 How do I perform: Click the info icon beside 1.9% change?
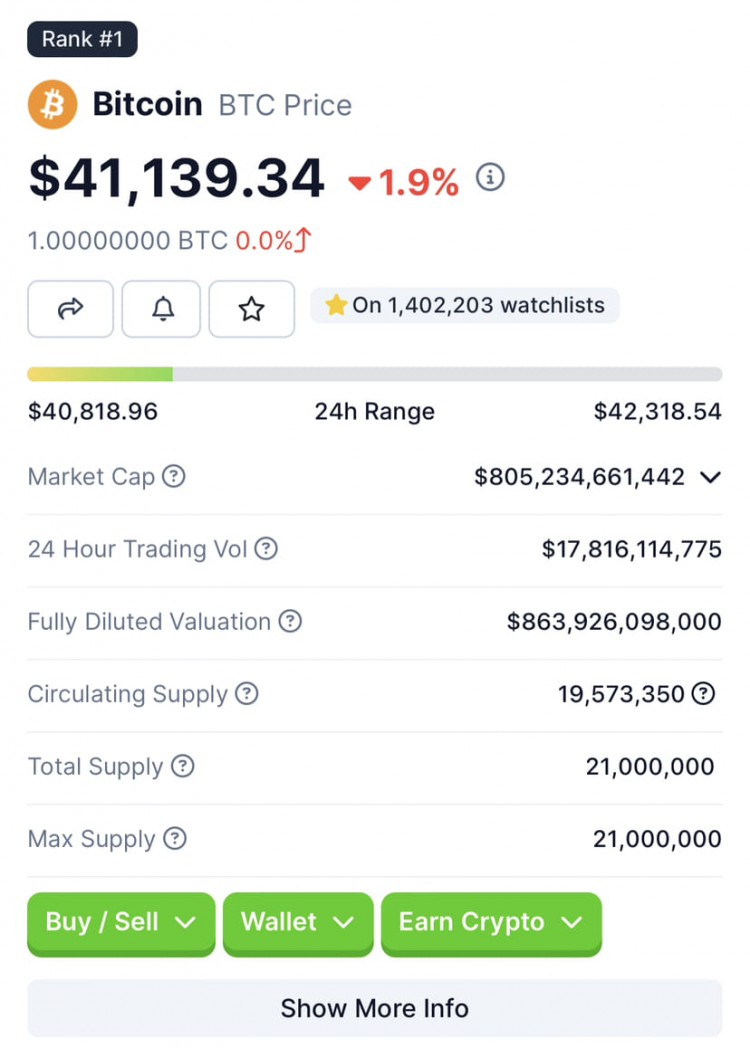(490, 178)
